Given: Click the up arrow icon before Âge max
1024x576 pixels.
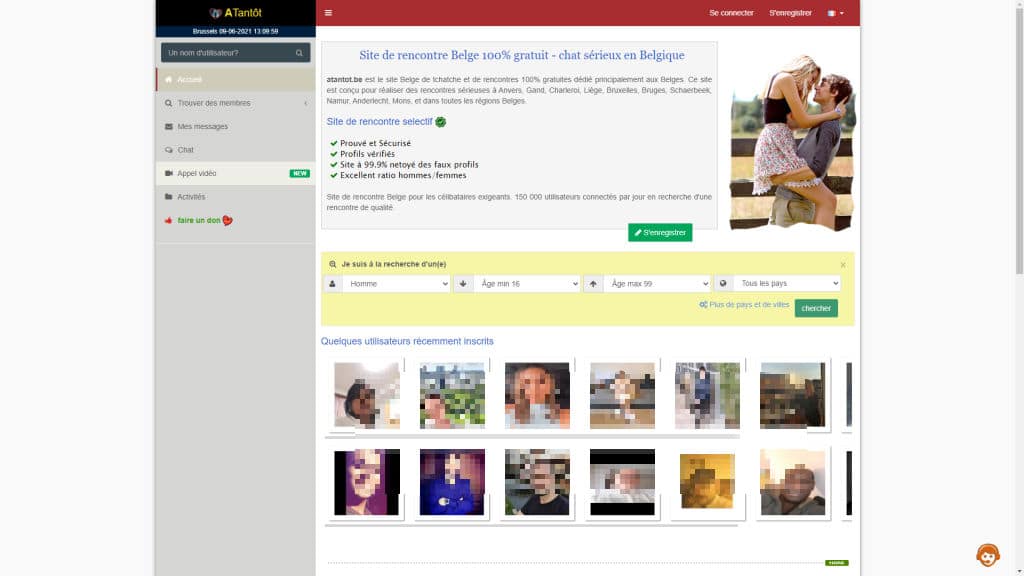Looking at the screenshot, I should click(x=593, y=284).
